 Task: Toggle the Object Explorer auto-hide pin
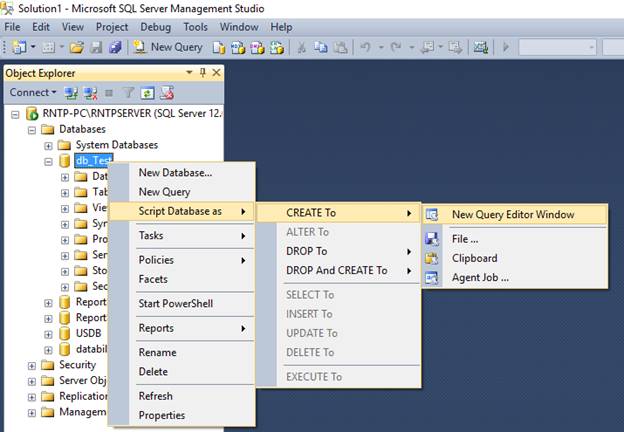tap(203, 72)
